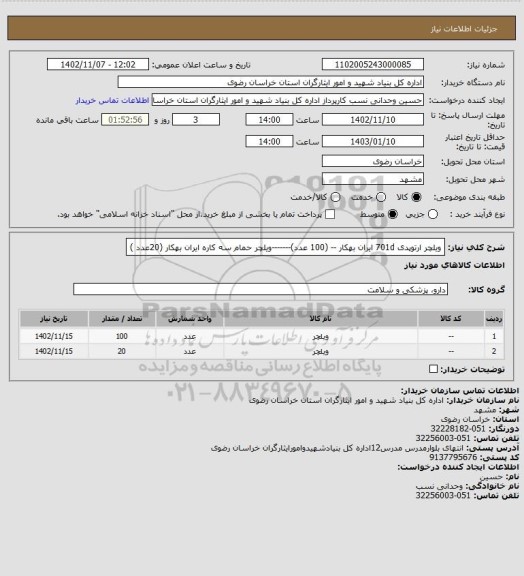Click the remaining days field showing 3
This screenshot has height=576, width=524.
point(196,120)
